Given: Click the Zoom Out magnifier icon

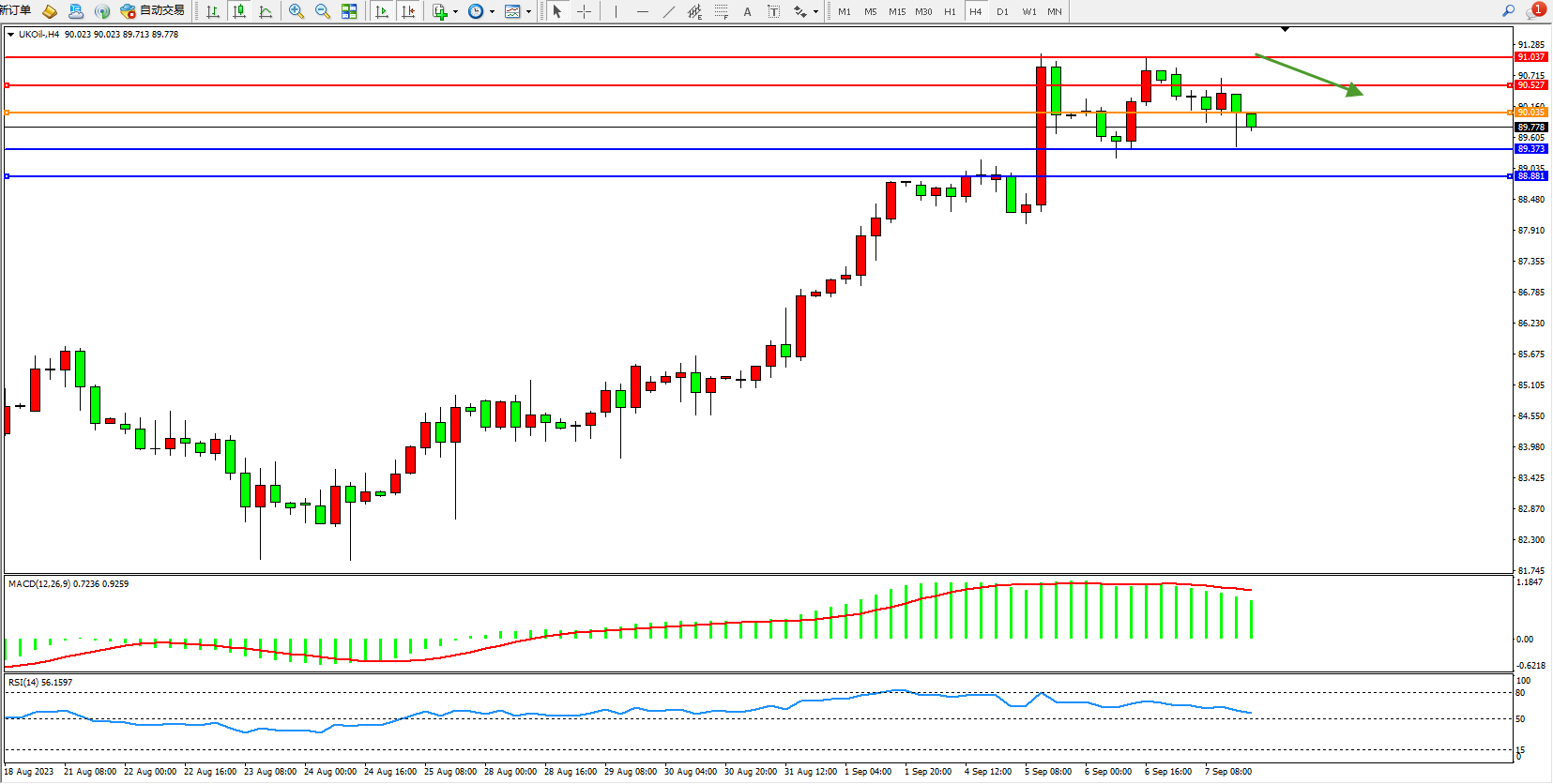Looking at the screenshot, I should coord(323,11).
